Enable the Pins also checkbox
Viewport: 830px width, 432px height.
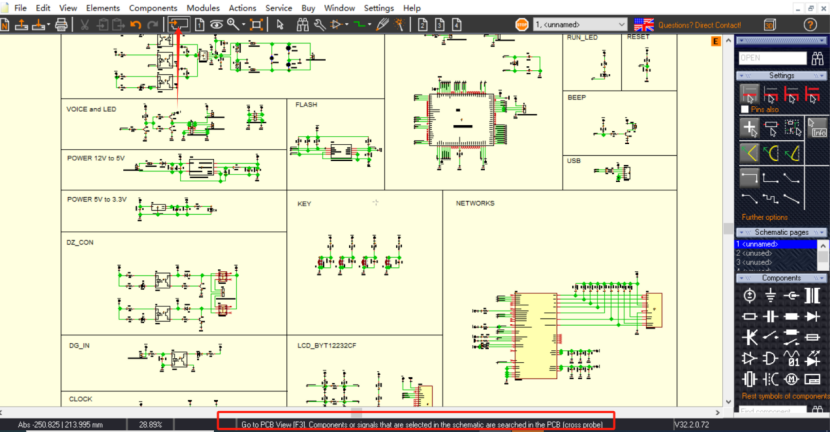[x=745, y=109]
